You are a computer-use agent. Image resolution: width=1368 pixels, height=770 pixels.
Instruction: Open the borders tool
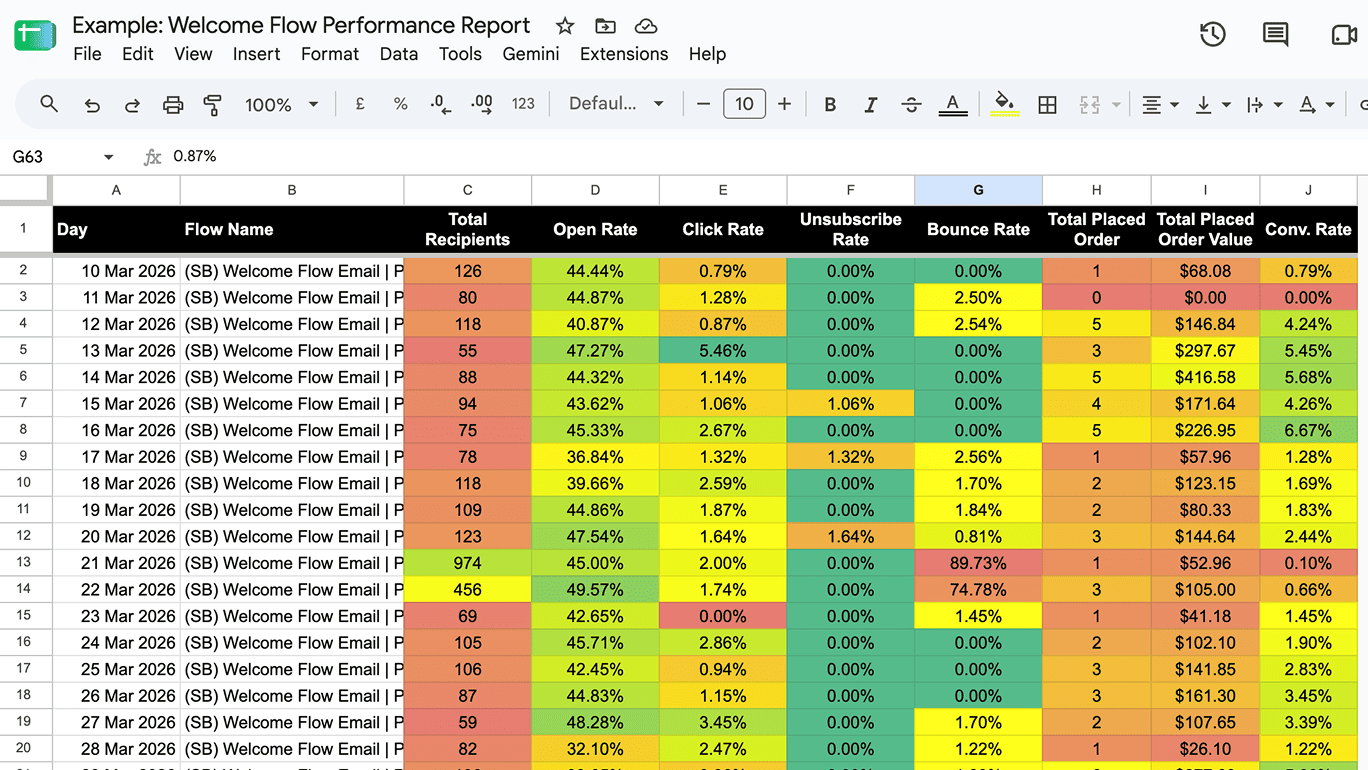pos(1047,104)
